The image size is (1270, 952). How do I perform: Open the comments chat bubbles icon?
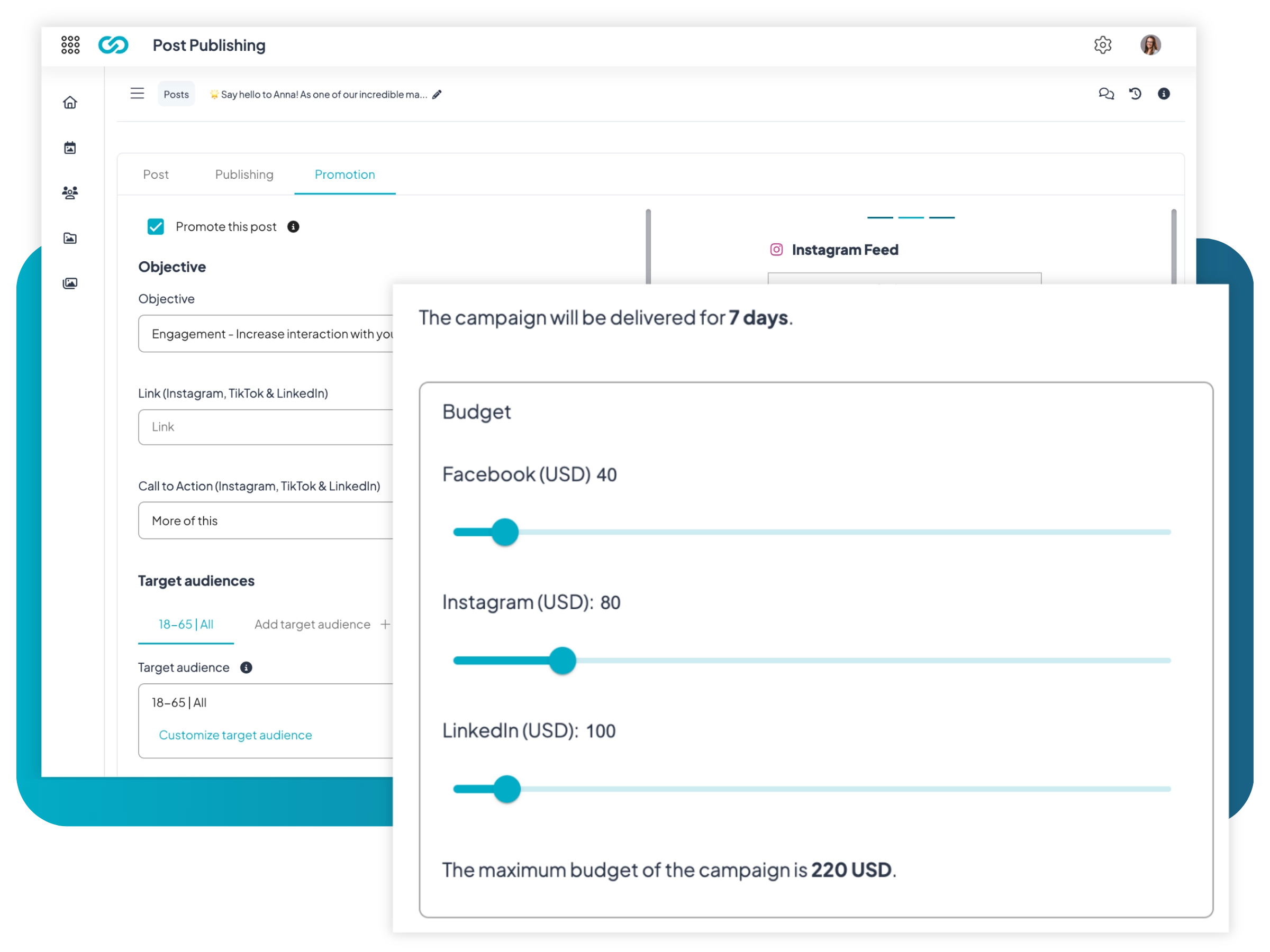pos(1106,94)
